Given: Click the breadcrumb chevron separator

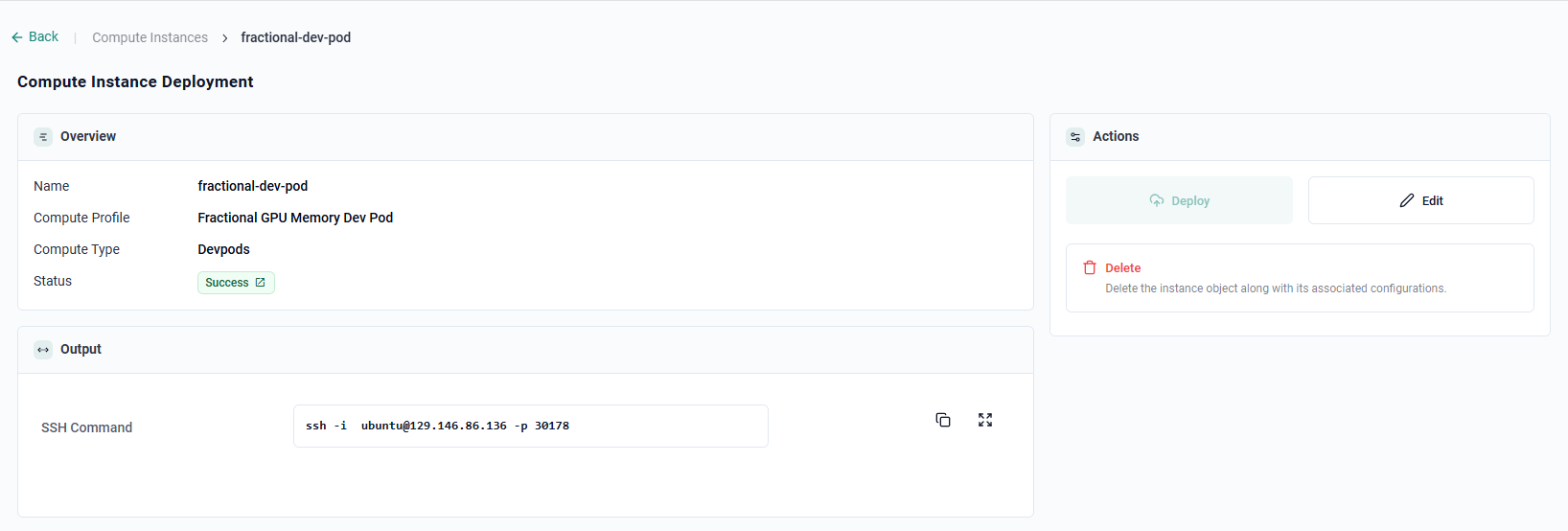Looking at the screenshot, I should click(x=224, y=38).
